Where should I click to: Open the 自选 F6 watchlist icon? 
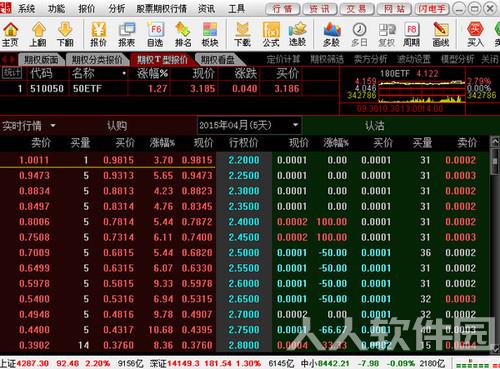click(x=155, y=34)
